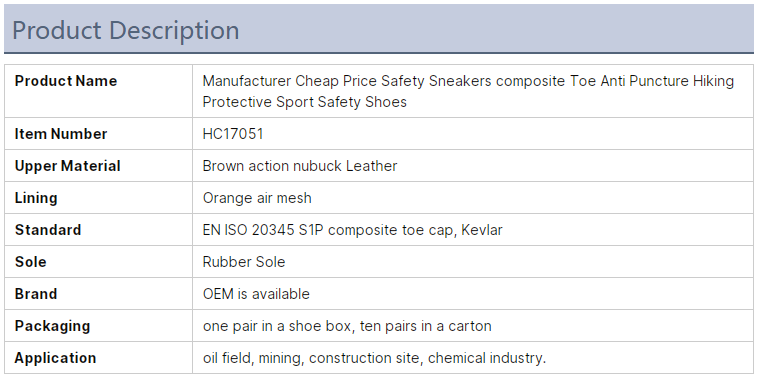758x376 pixels.
Task: Click the OEM is available text
Action: [256, 294]
